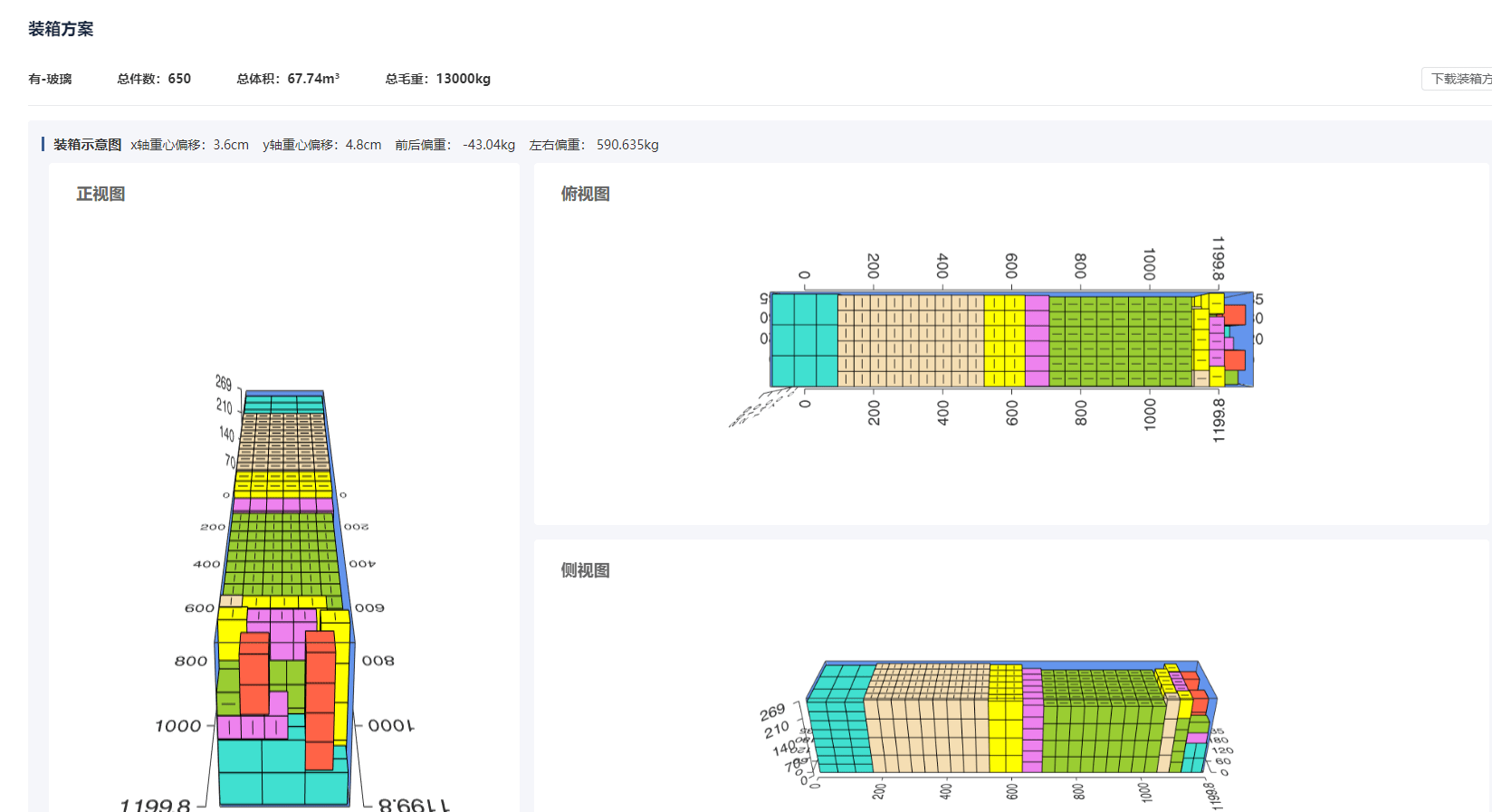
Task: Click the 总毛重: 13000kg value
Action: pos(437,79)
